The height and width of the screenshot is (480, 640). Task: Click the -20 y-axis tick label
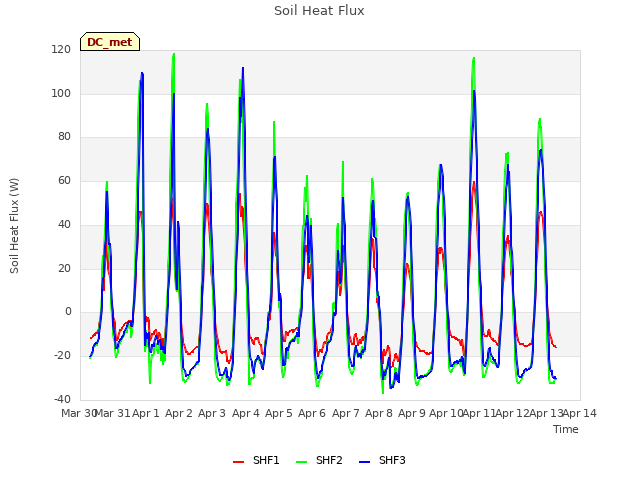[x=62, y=356]
